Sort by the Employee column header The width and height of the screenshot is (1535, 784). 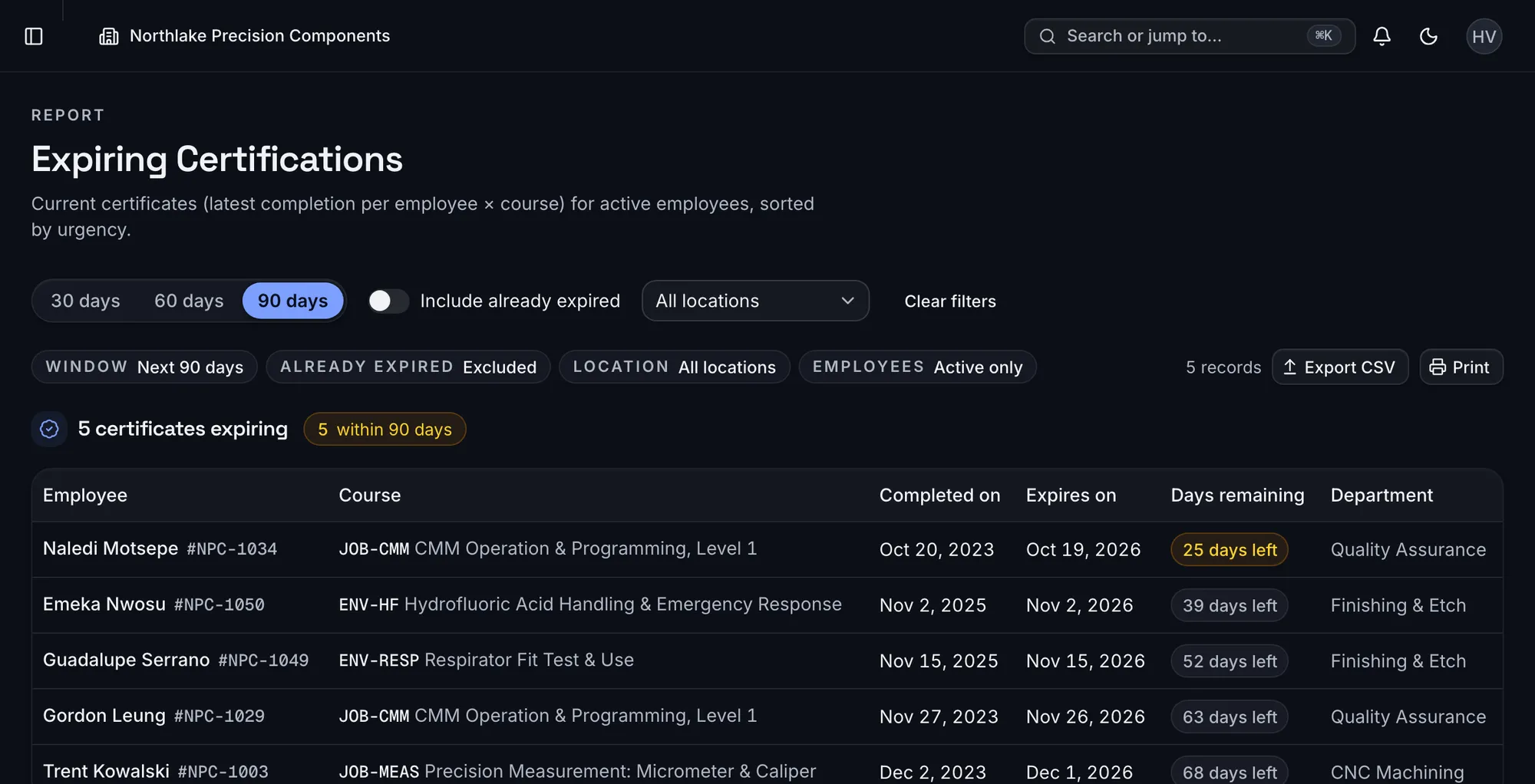click(x=85, y=496)
